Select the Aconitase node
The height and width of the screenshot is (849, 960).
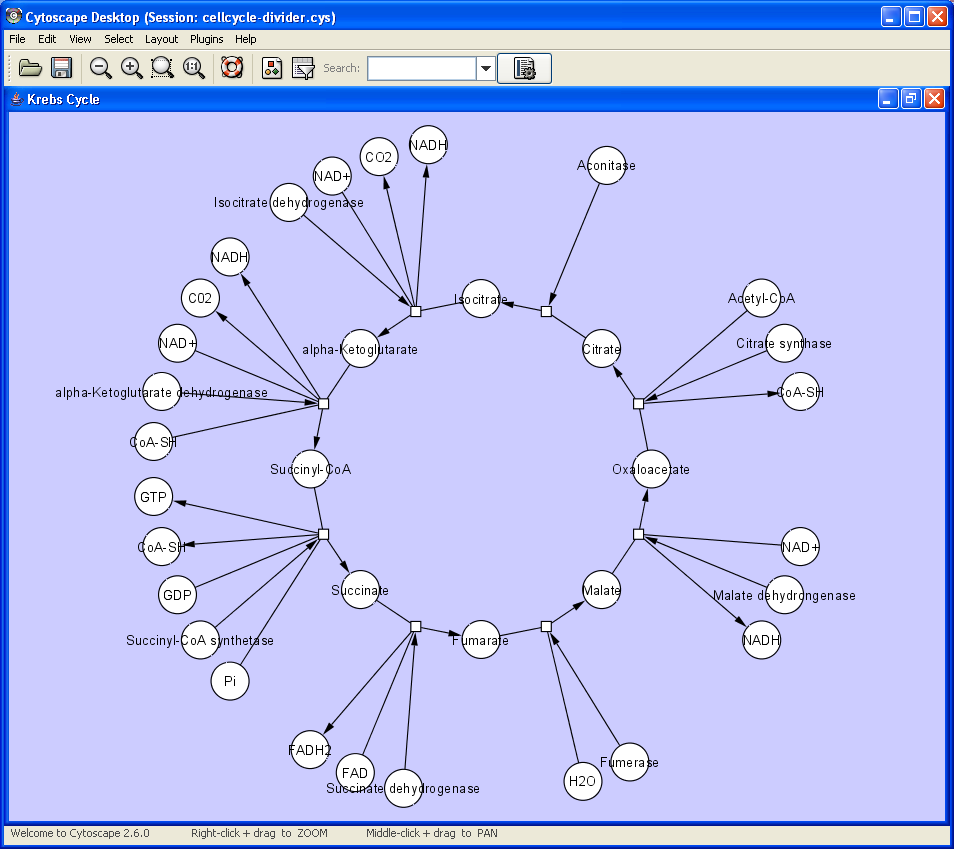pyautogui.click(x=606, y=166)
